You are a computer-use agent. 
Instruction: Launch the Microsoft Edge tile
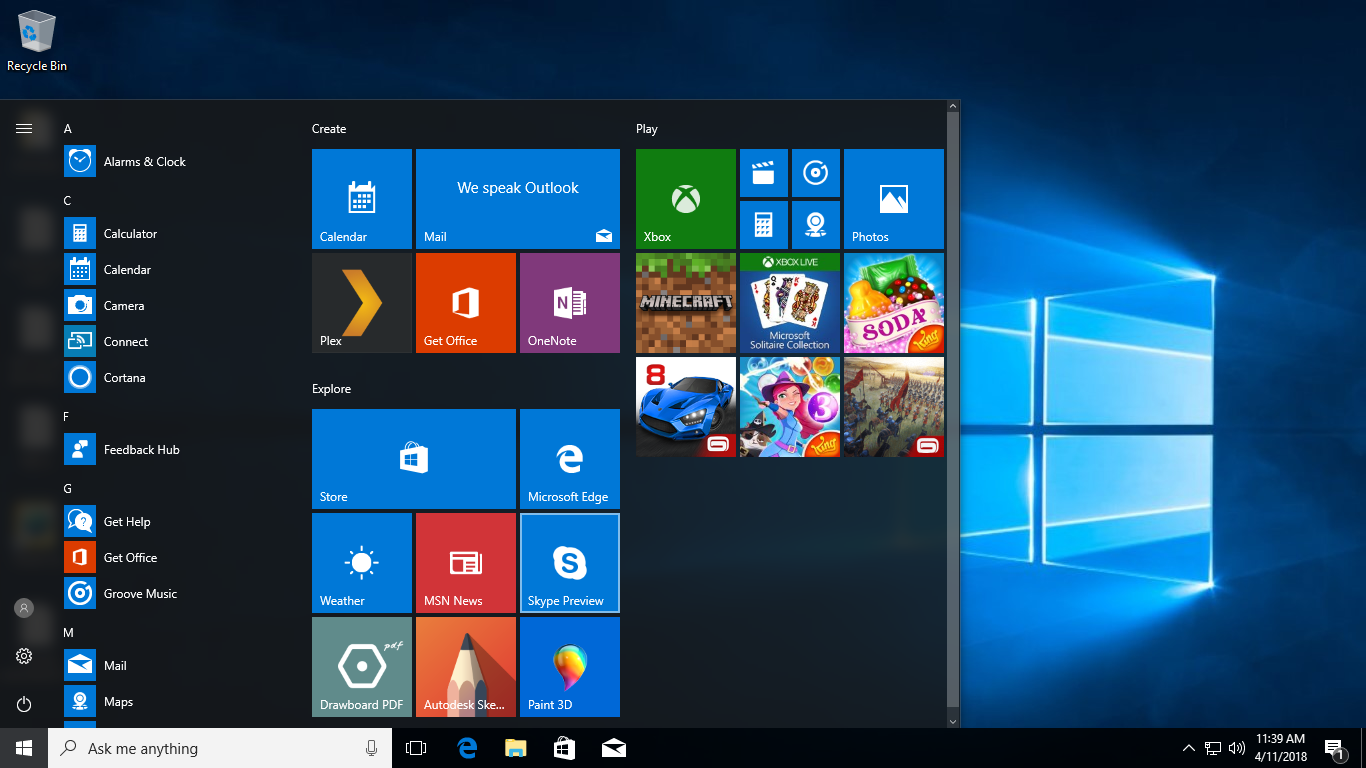click(570, 459)
